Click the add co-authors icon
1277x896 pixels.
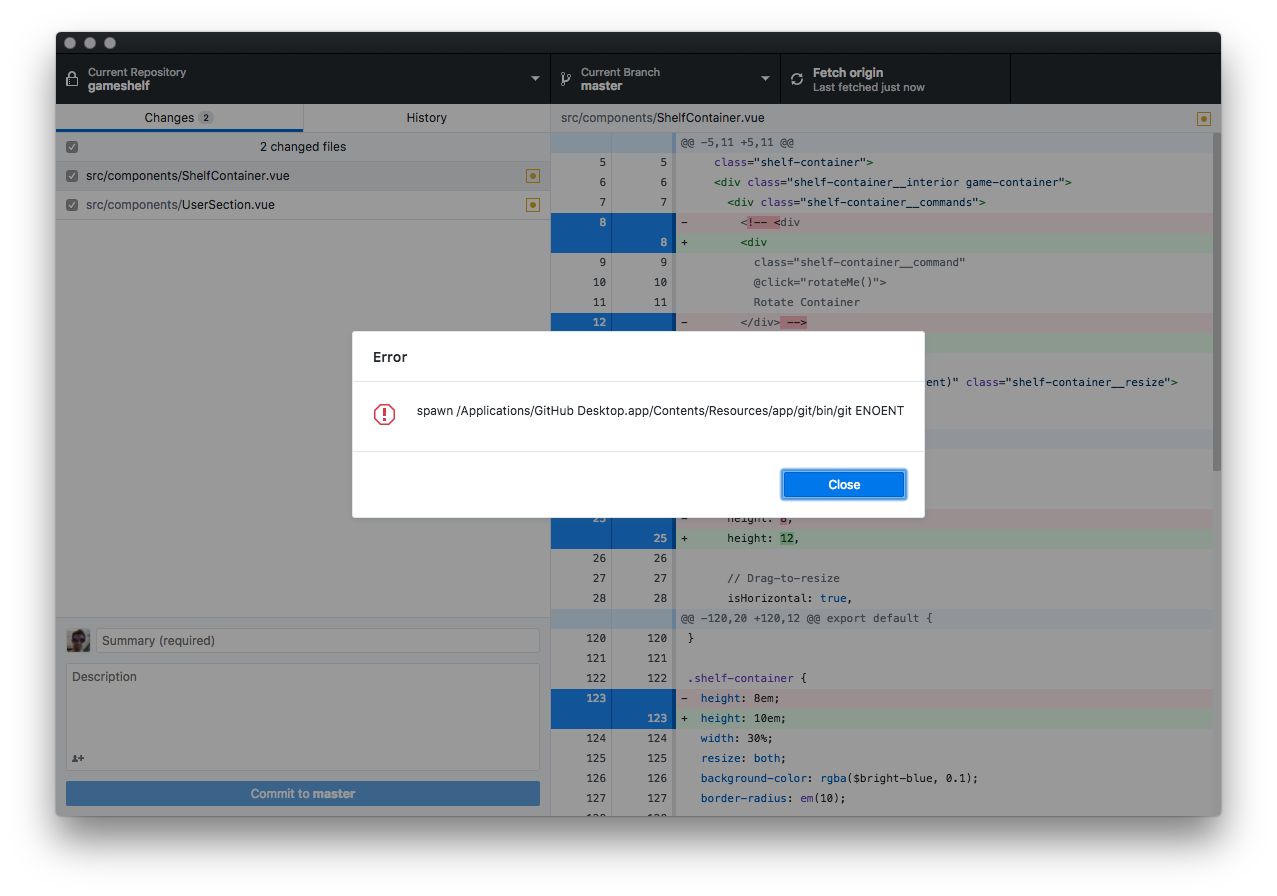[x=78, y=758]
